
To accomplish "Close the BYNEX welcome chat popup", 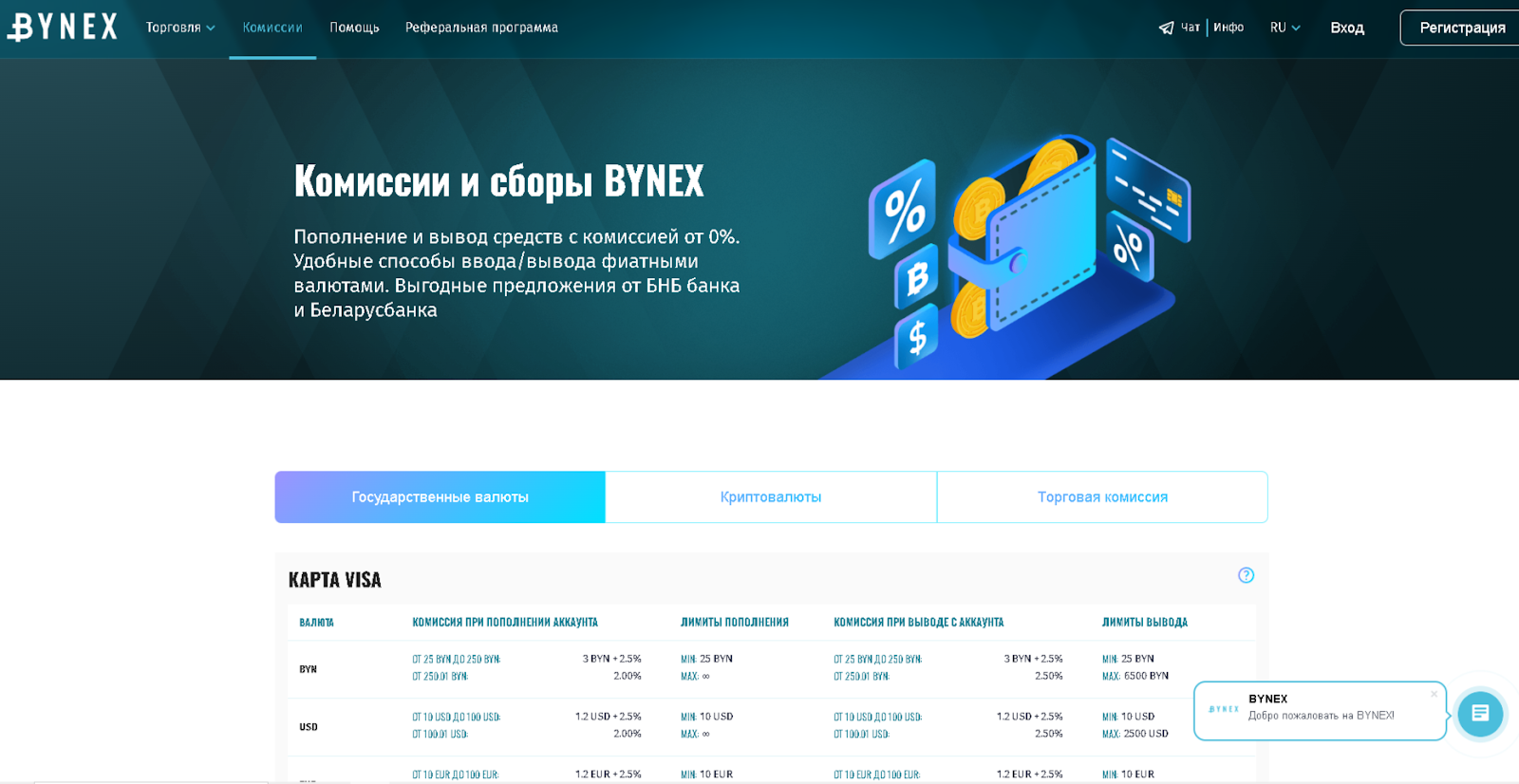I will tap(1434, 694).
